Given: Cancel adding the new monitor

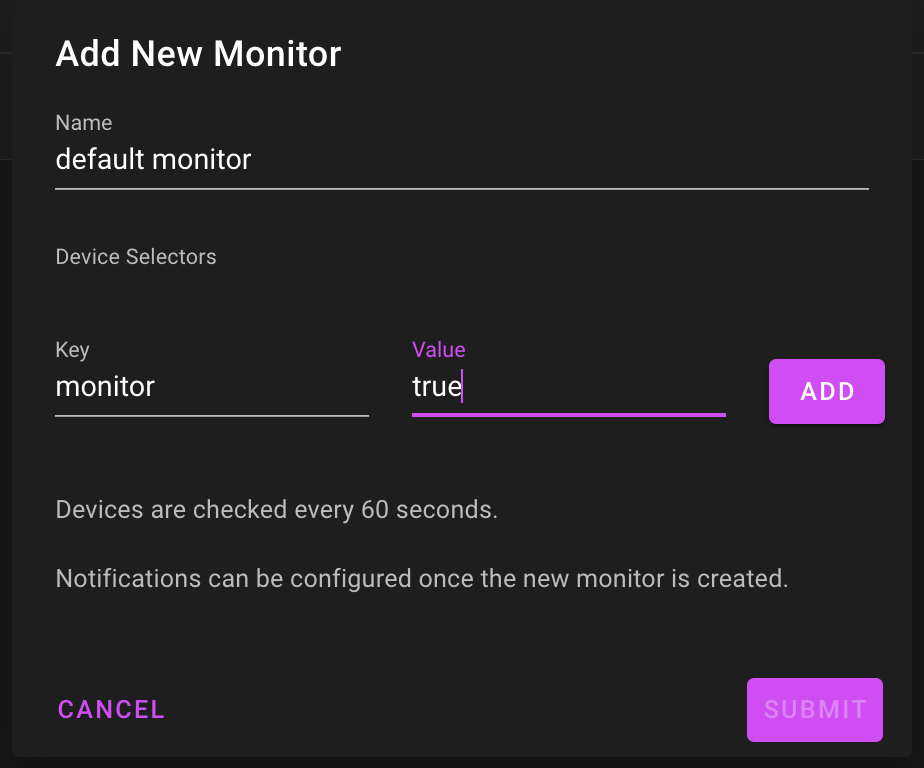Looking at the screenshot, I should click(111, 709).
